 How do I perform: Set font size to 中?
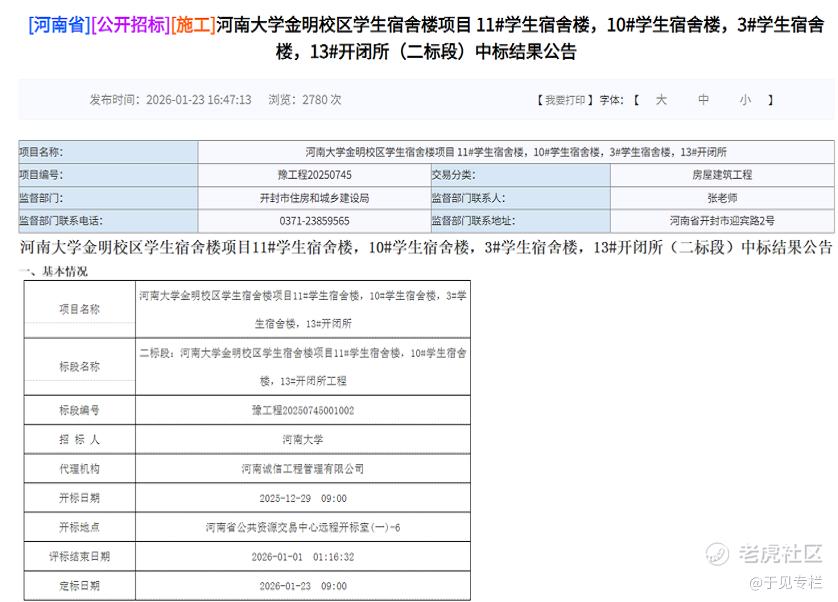703,100
